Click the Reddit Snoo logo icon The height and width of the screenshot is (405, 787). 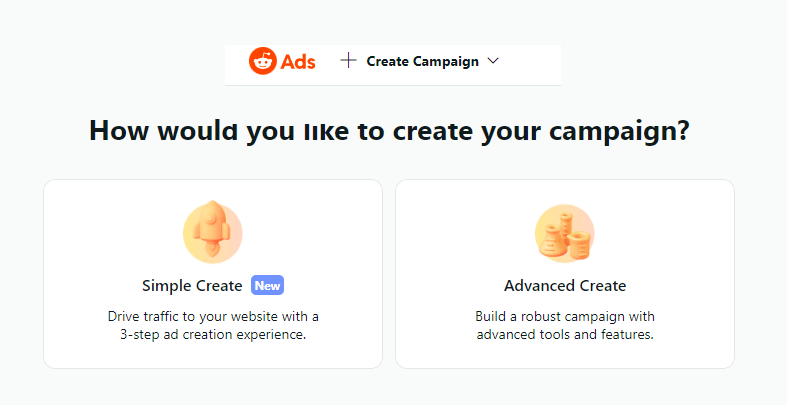[262, 61]
